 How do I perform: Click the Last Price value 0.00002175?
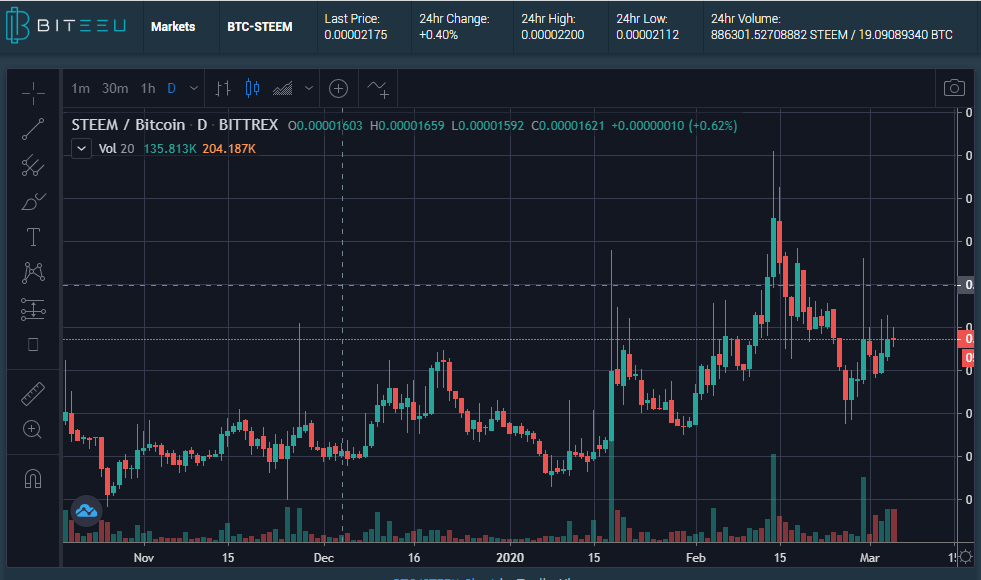(355, 35)
